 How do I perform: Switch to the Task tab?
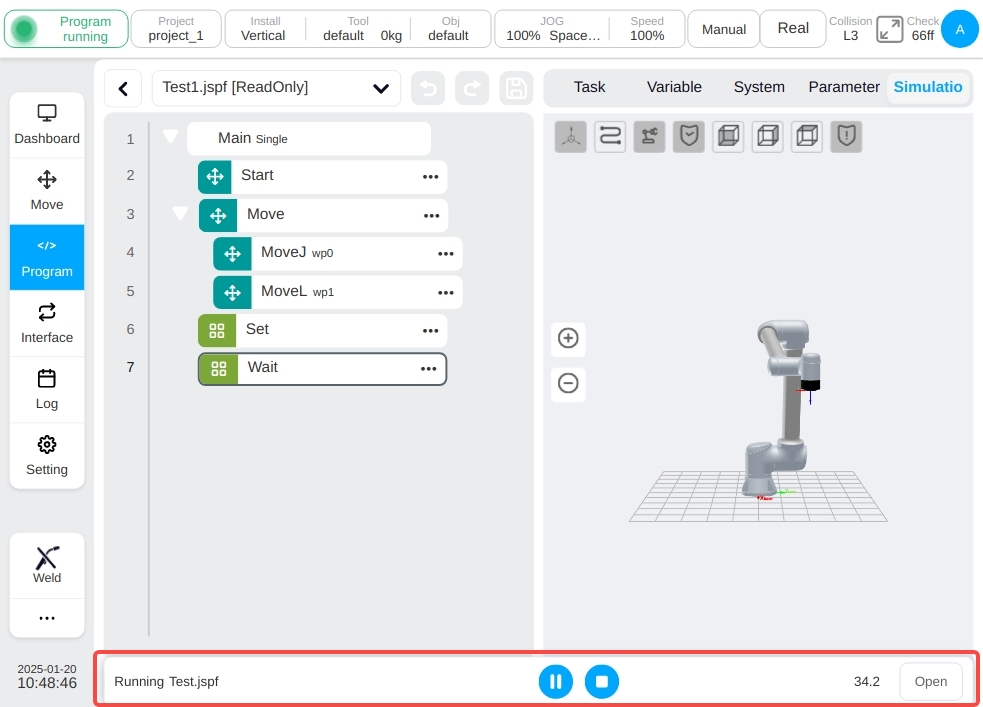point(589,87)
